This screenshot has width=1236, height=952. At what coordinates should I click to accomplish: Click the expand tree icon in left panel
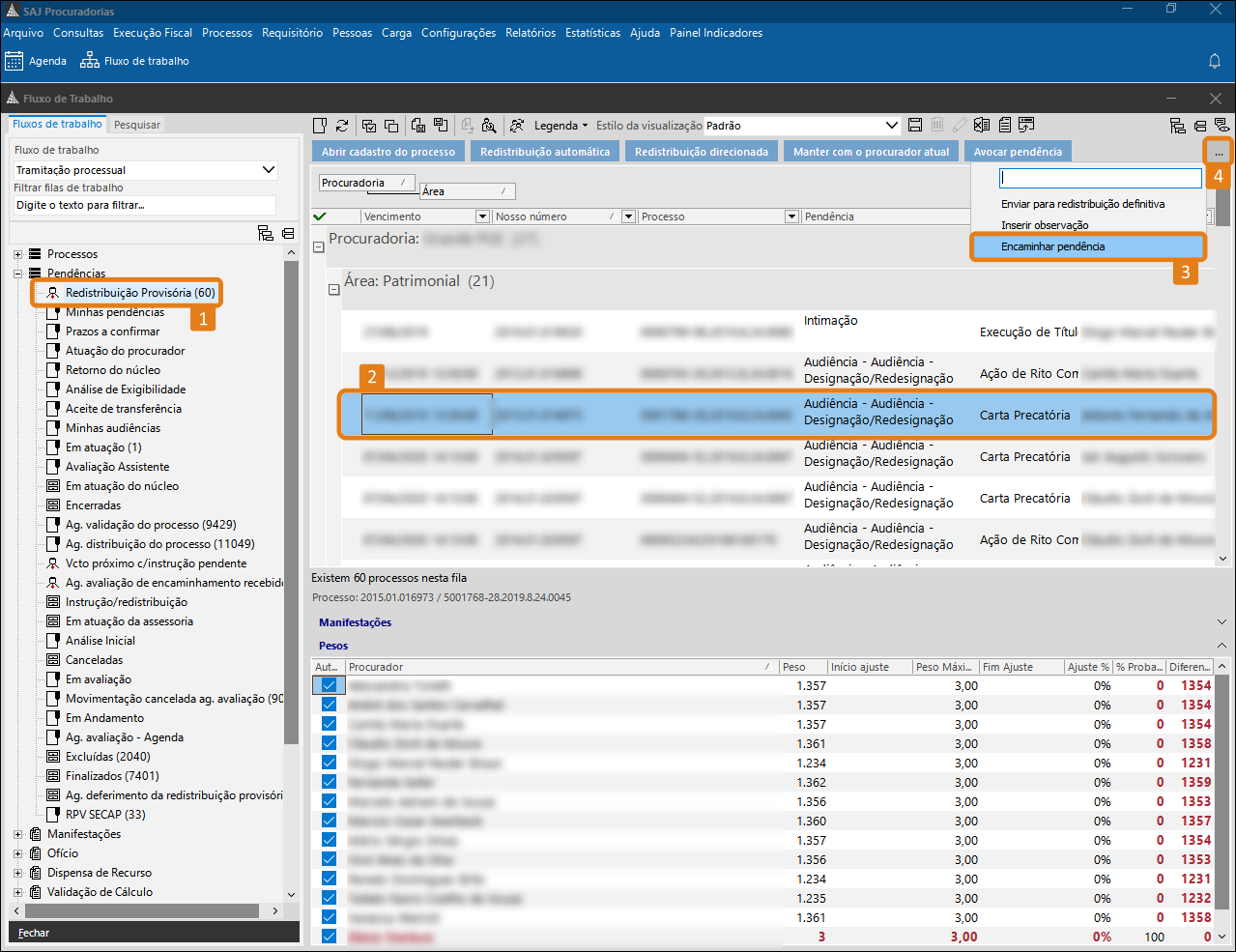pos(266,233)
